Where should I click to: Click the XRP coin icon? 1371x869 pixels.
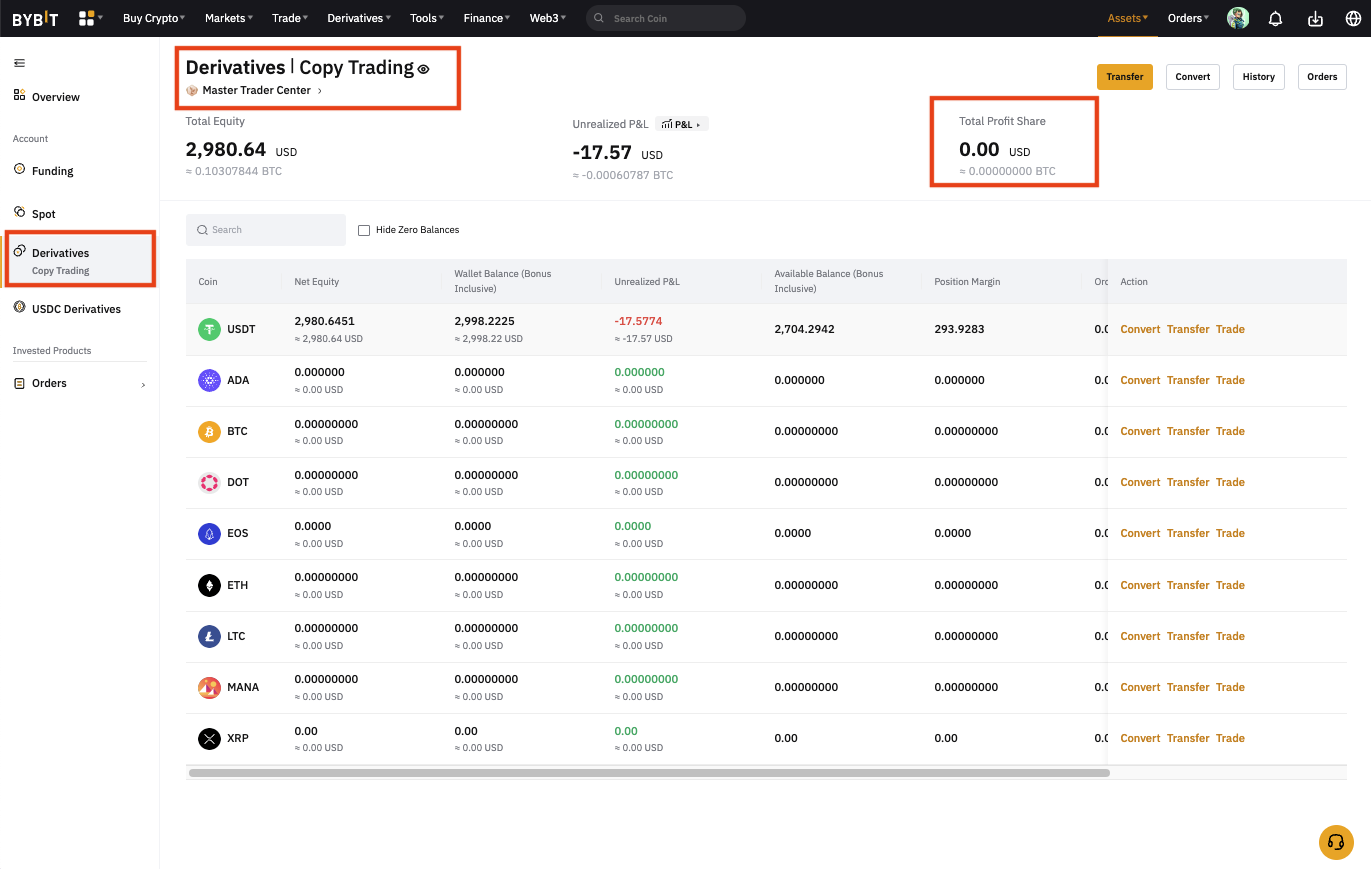209,738
